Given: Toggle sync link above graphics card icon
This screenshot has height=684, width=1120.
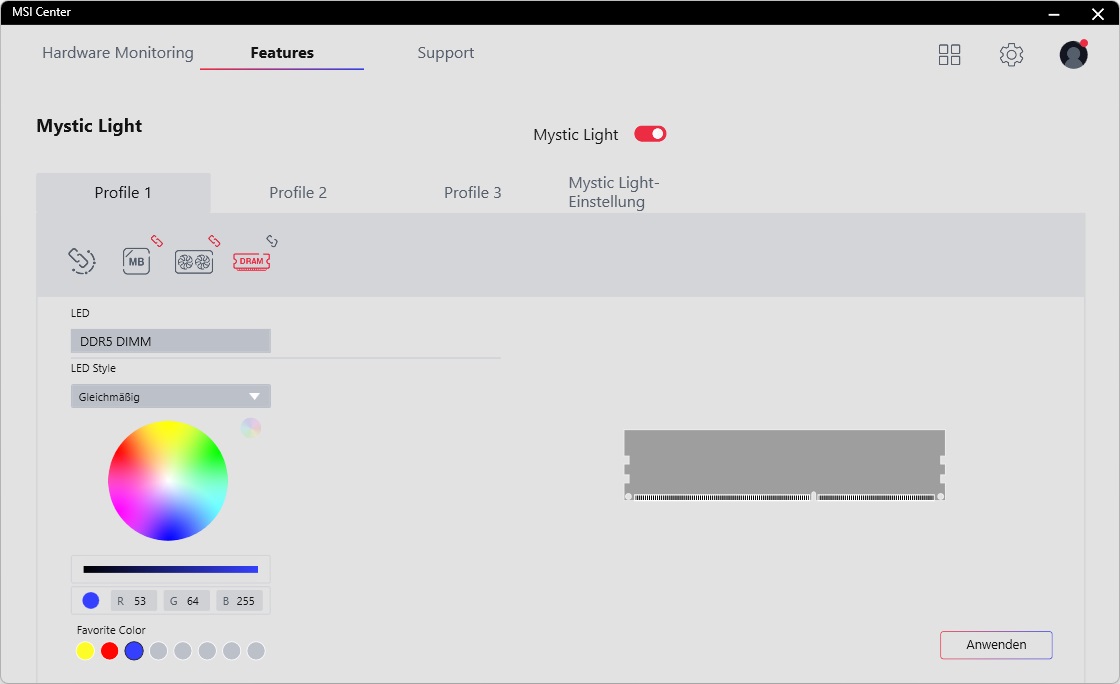Looking at the screenshot, I should coord(214,241).
